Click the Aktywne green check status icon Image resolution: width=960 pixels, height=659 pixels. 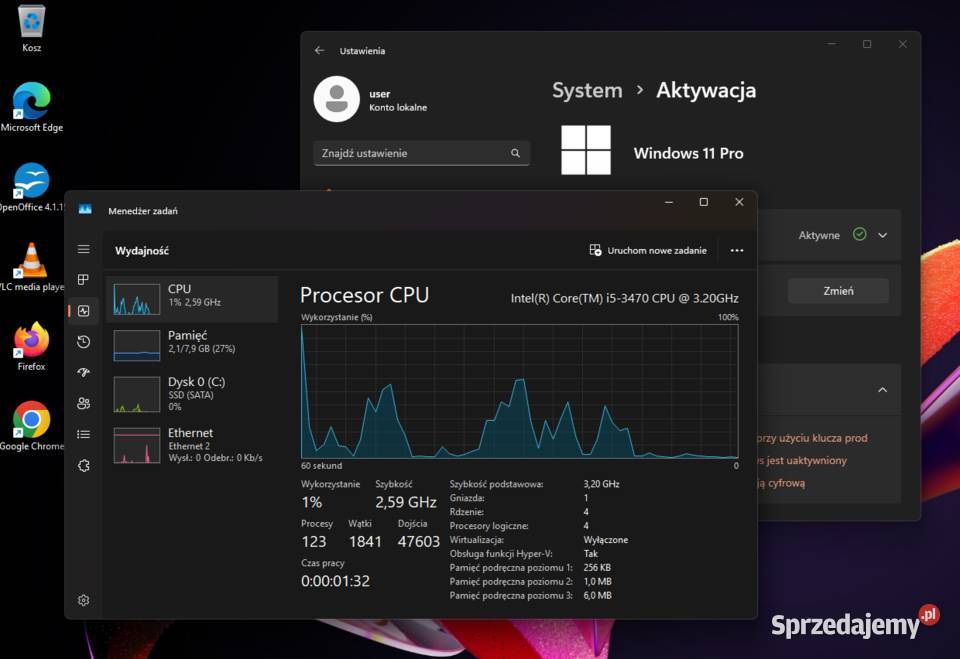tap(860, 234)
